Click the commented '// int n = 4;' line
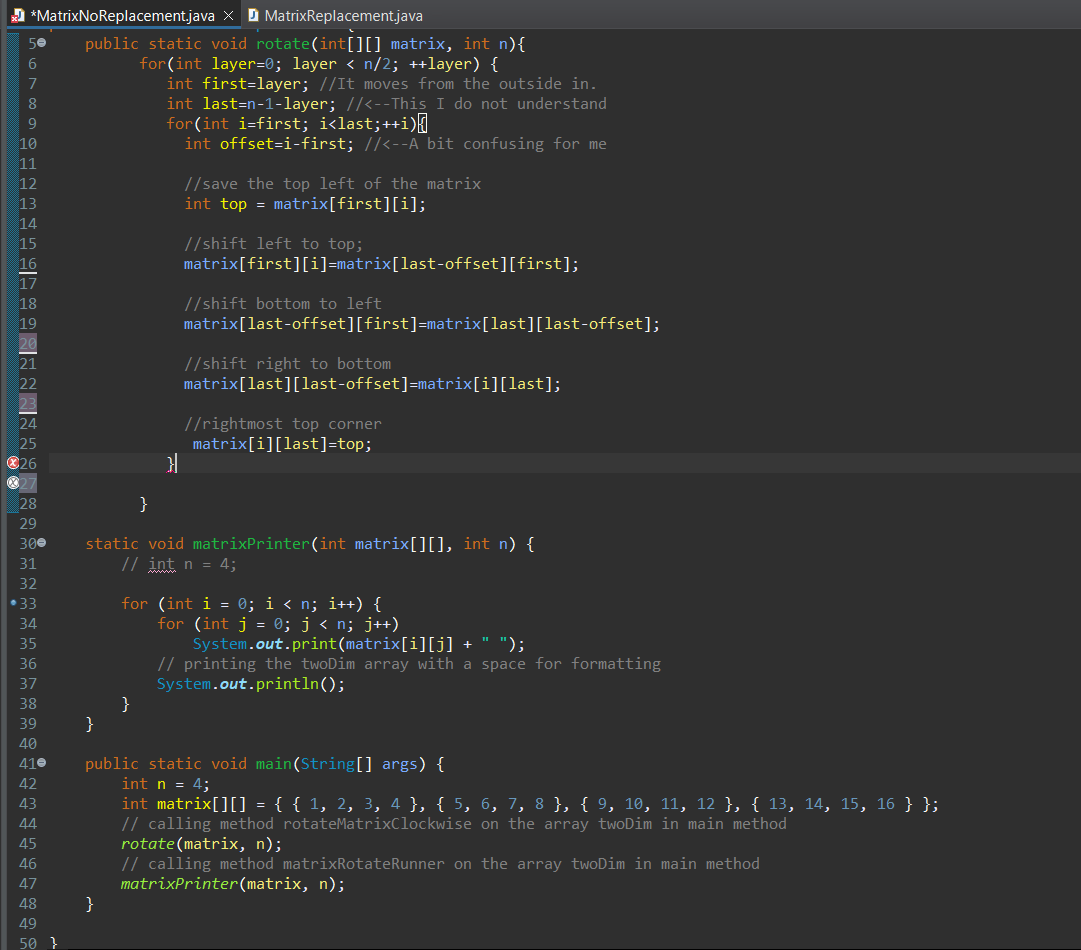Image resolution: width=1081 pixels, height=950 pixels. click(179, 564)
